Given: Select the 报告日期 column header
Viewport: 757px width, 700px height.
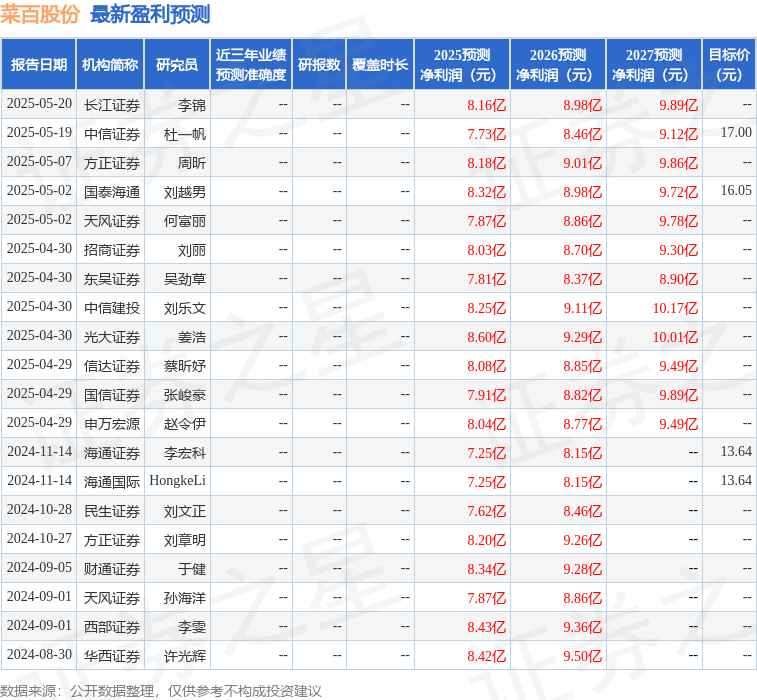Looking at the screenshot, I should (x=39, y=64).
